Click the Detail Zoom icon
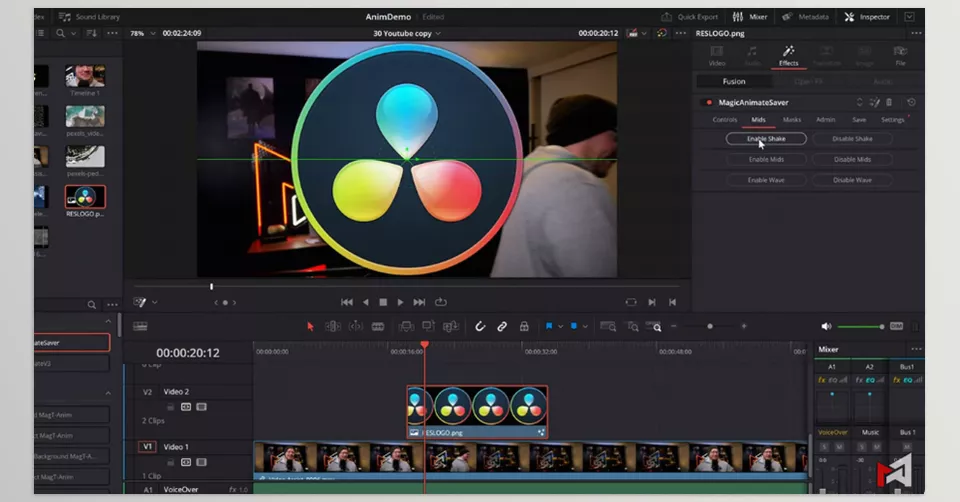This screenshot has height=502, width=960. [633, 327]
